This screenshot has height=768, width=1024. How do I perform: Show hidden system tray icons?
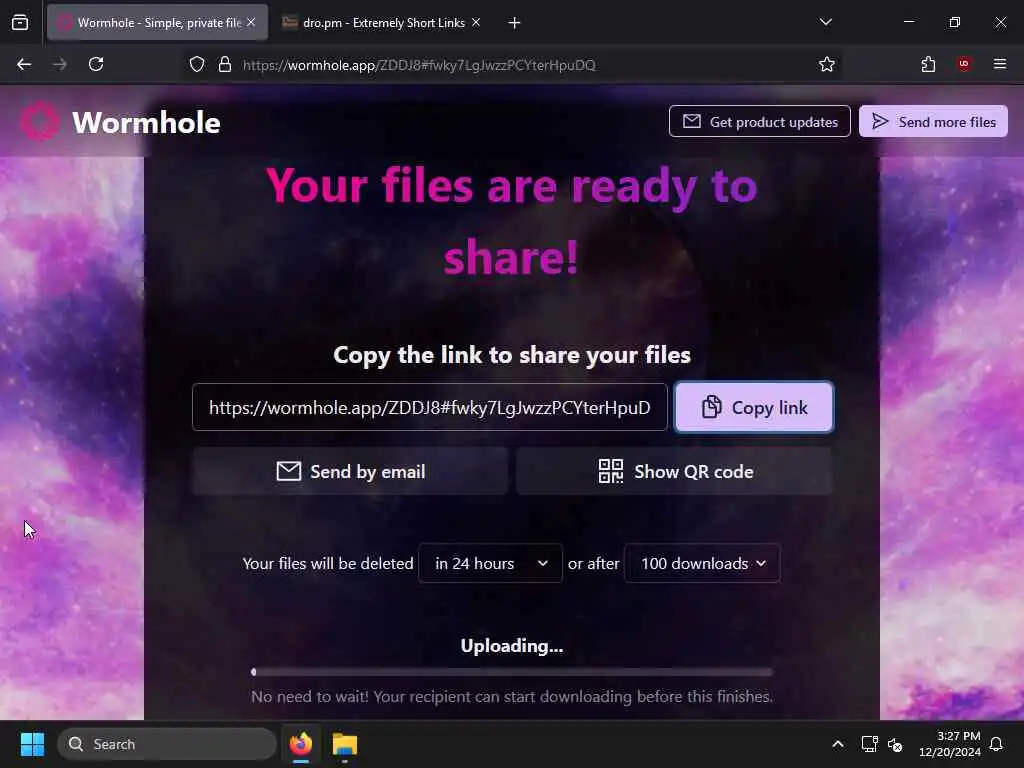click(838, 744)
